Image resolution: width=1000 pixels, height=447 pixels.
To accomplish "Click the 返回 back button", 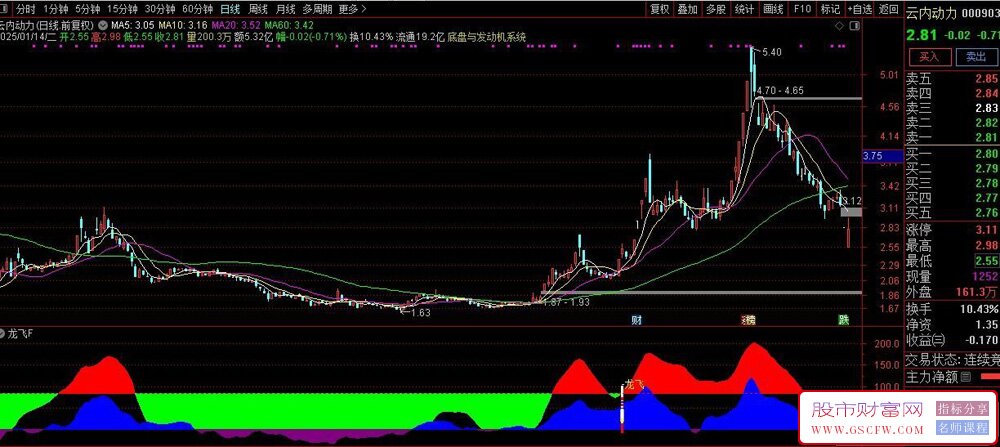I will tap(888, 9).
